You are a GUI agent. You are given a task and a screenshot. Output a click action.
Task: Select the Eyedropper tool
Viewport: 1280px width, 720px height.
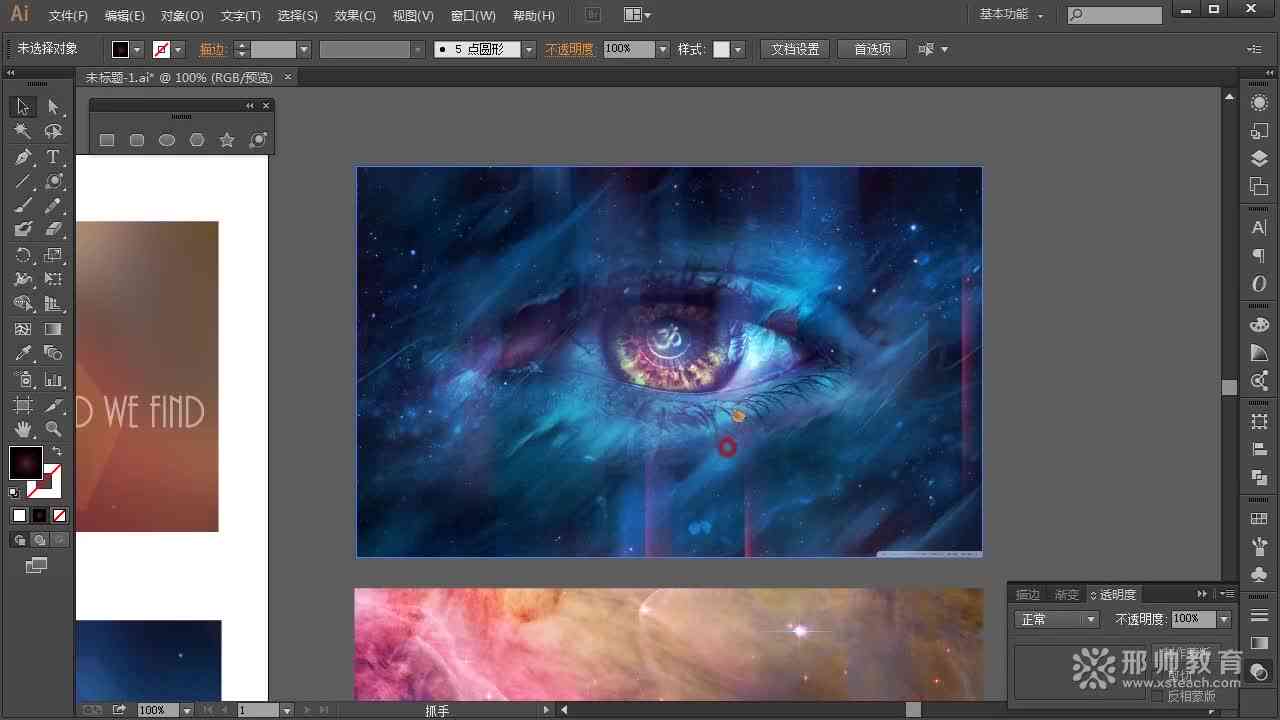23,354
